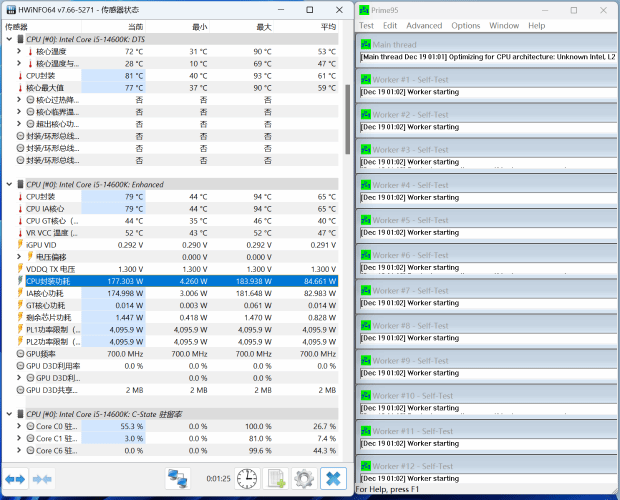Image resolution: width=620 pixels, height=500 pixels.
Task: Click the 传感器 column header
Action: point(42,27)
